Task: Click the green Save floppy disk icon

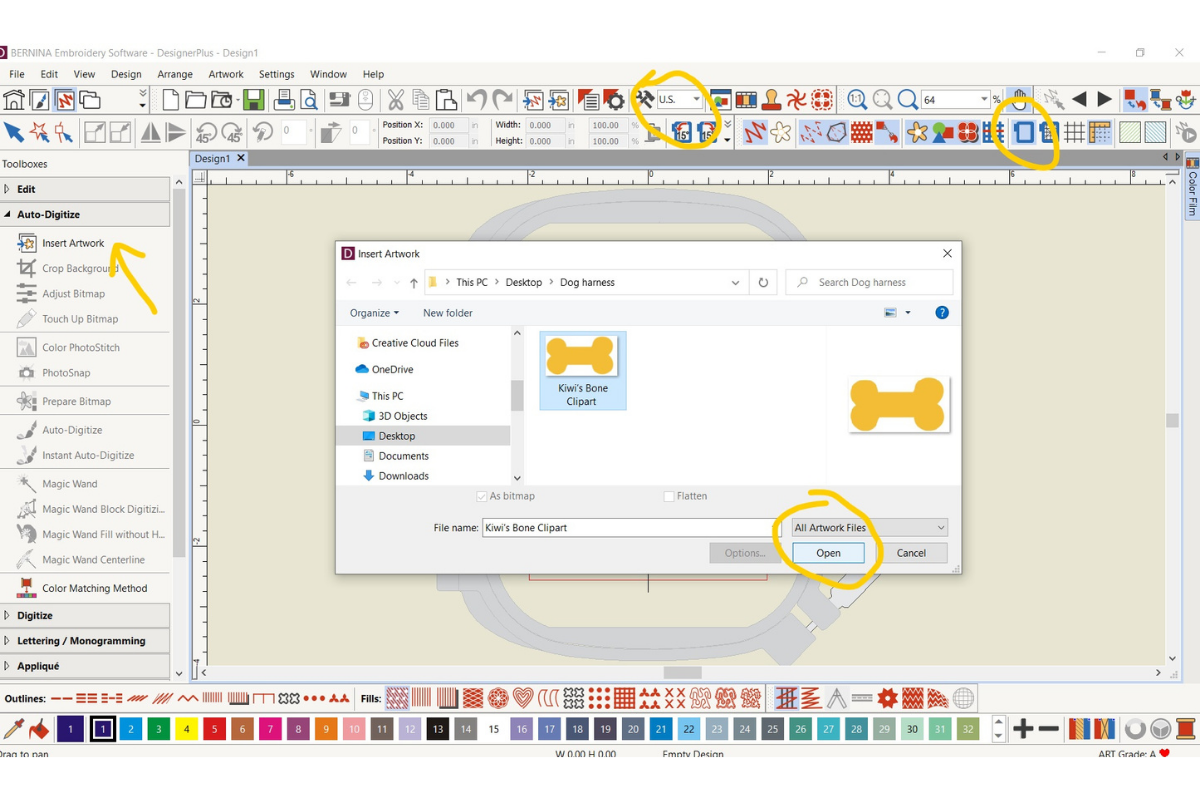Action: pyautogui.click(x=254, y=100)
